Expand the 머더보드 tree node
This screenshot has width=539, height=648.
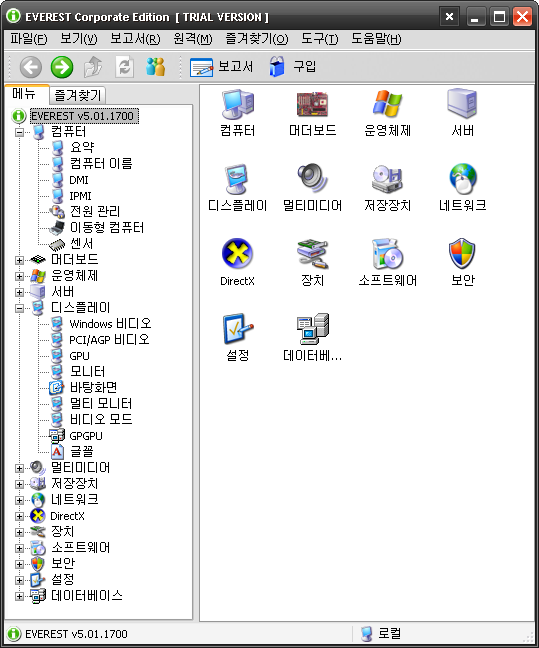pos(19,260)
